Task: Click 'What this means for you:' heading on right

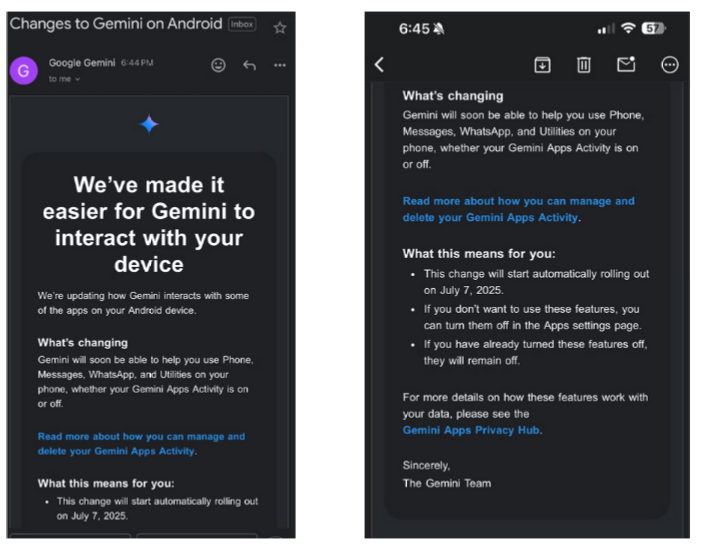Action: pos(479,254)
